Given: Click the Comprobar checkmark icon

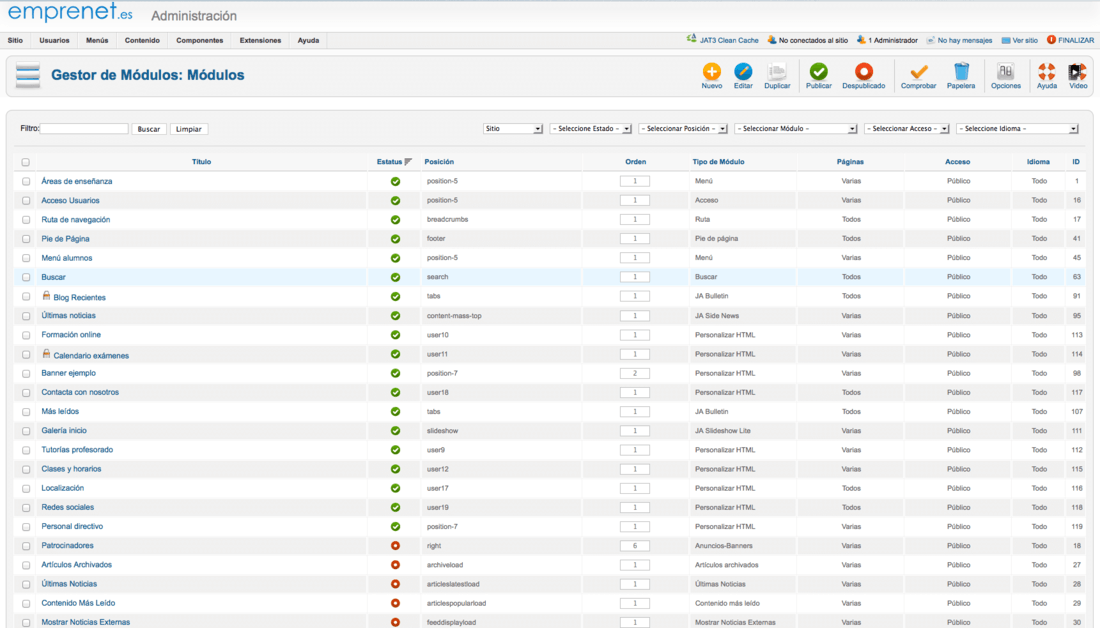Looking at the screenshot, I should (918, 72).
